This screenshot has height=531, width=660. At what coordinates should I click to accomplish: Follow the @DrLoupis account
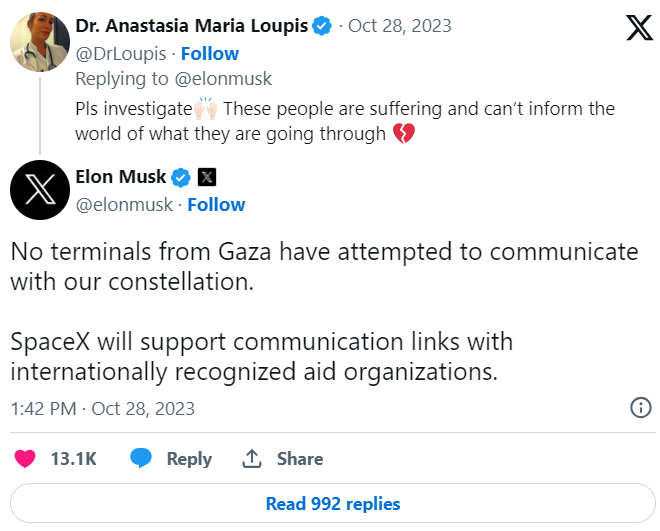(210, 53)
